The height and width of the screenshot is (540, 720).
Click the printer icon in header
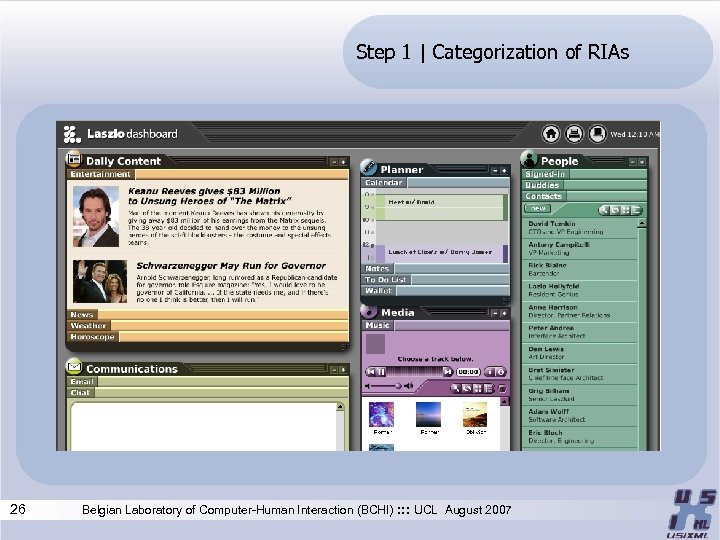pyautogui.click(x=574, y=134)
